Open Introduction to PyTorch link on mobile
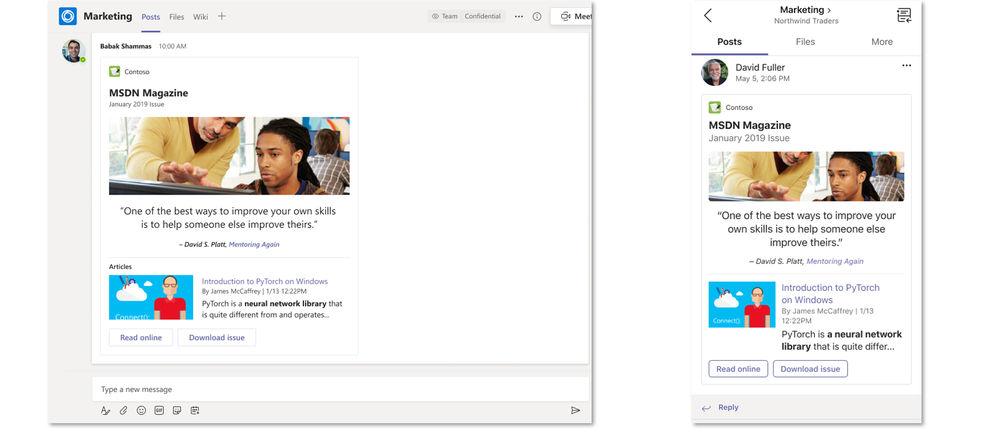The image size is (999, 429). (x=830, y=293)
